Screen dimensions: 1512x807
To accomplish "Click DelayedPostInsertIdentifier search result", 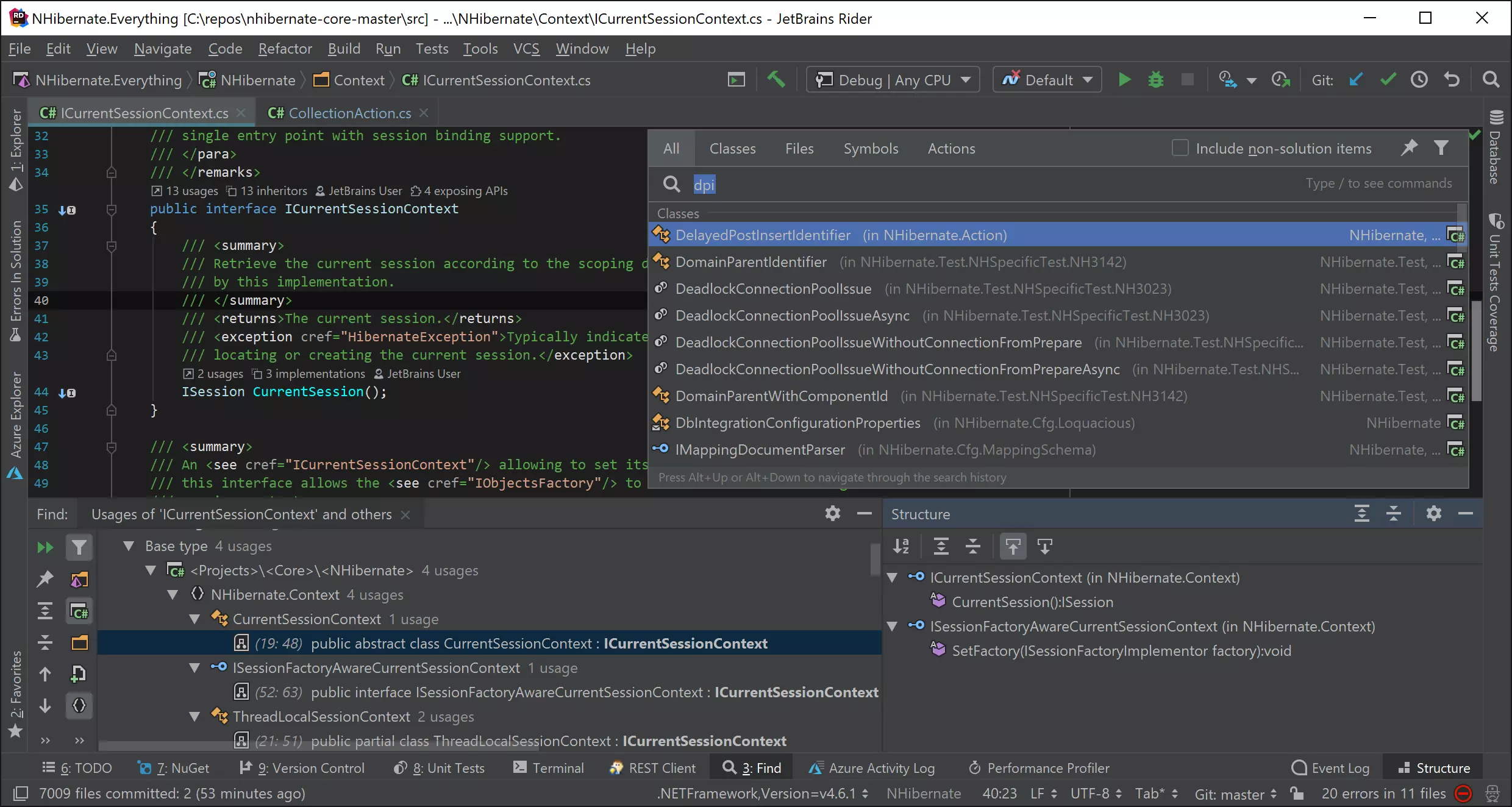I will (763, 234).
